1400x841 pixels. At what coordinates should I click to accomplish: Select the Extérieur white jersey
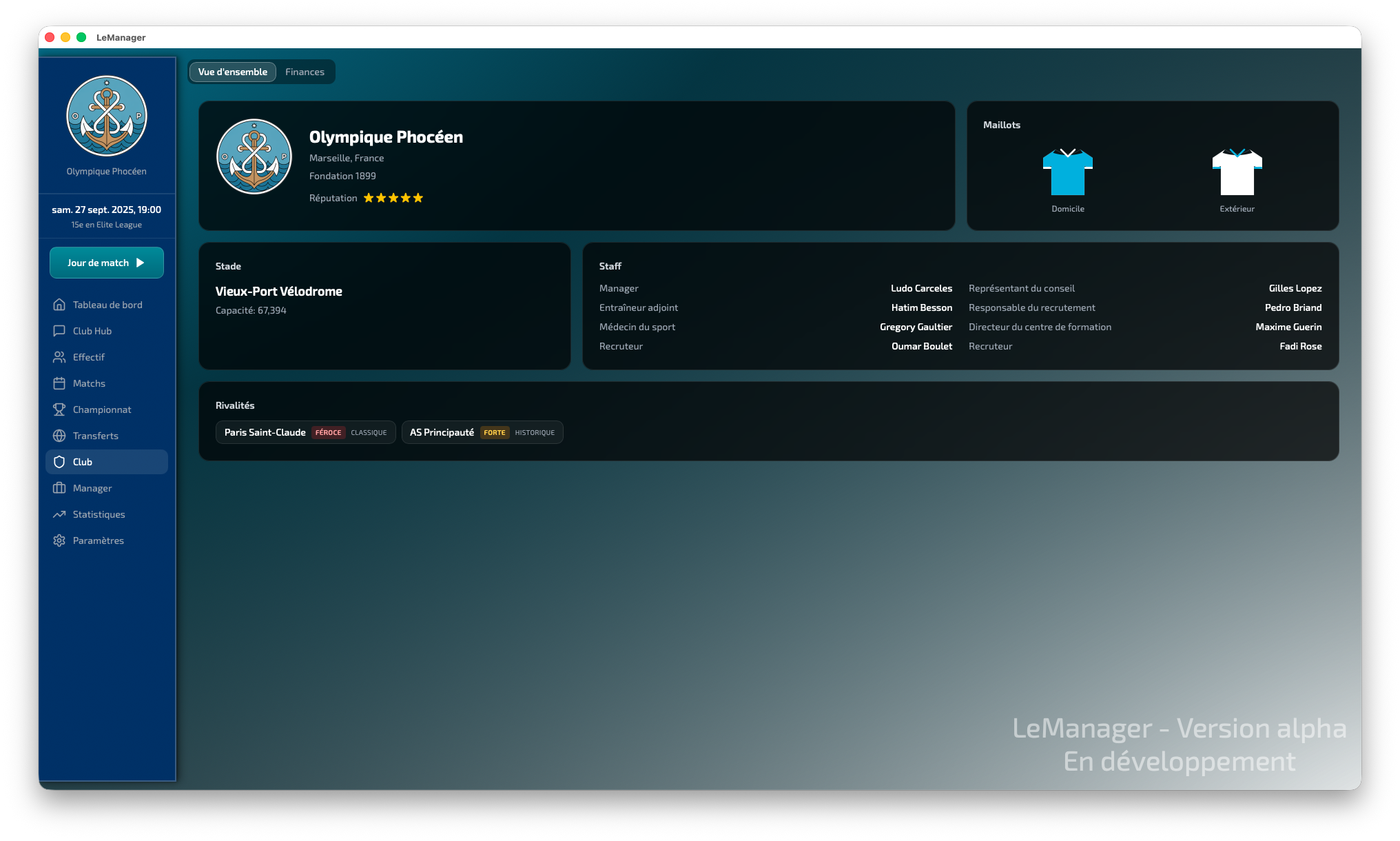tap(1237, 172)
